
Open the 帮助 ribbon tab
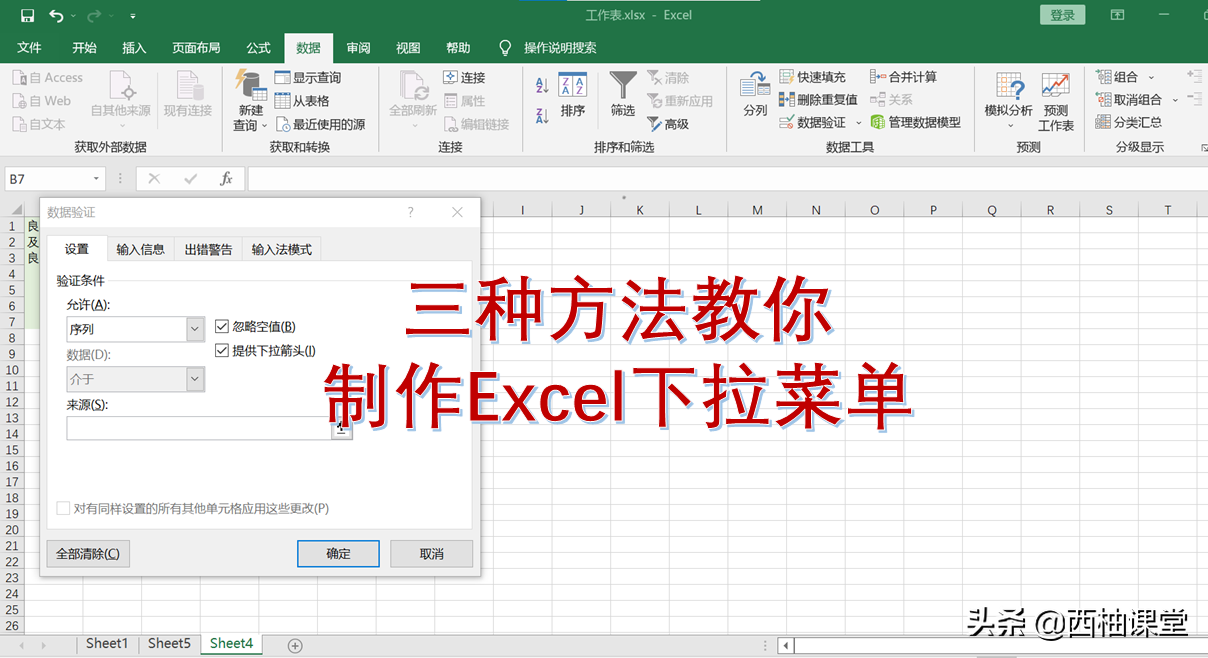pyautogui.click(x=458, y=48)
